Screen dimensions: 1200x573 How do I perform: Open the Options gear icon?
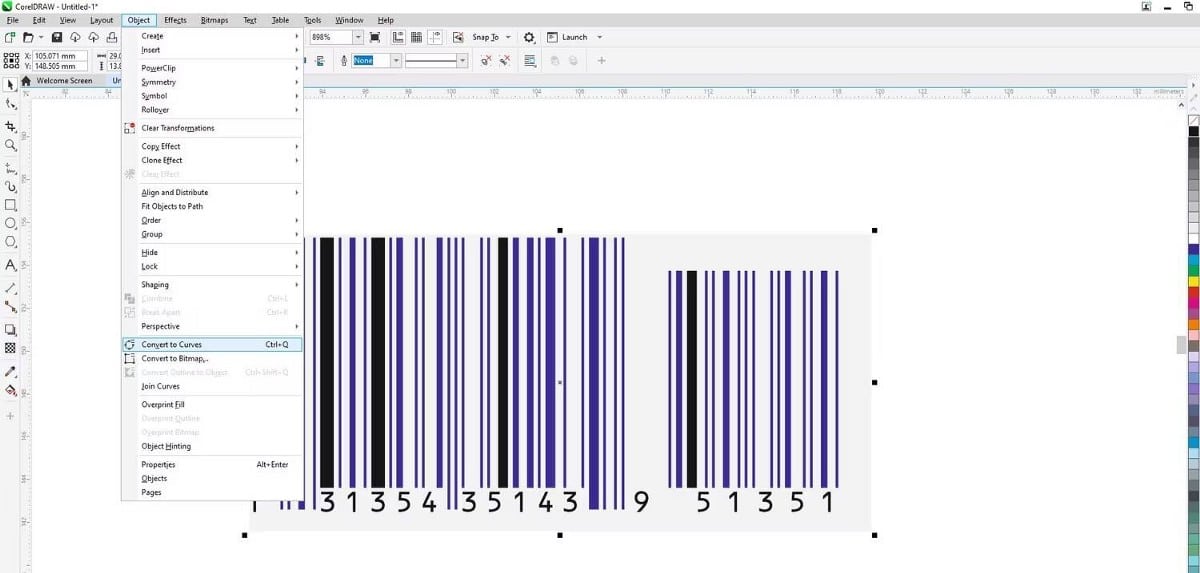[x=530, y=38]
